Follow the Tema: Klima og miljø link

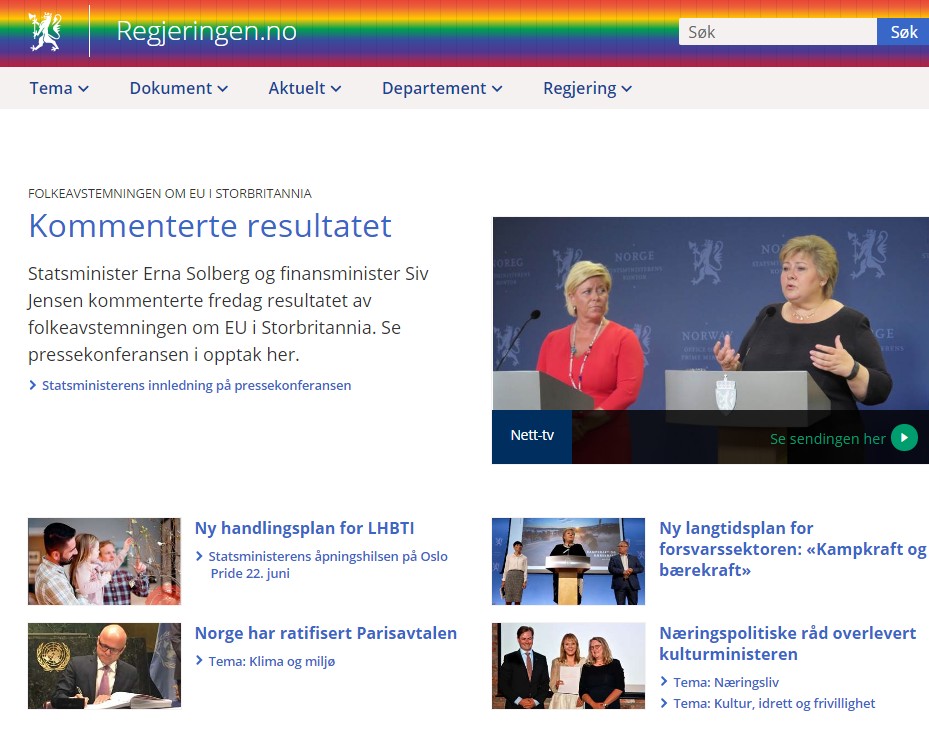(272, 661)
